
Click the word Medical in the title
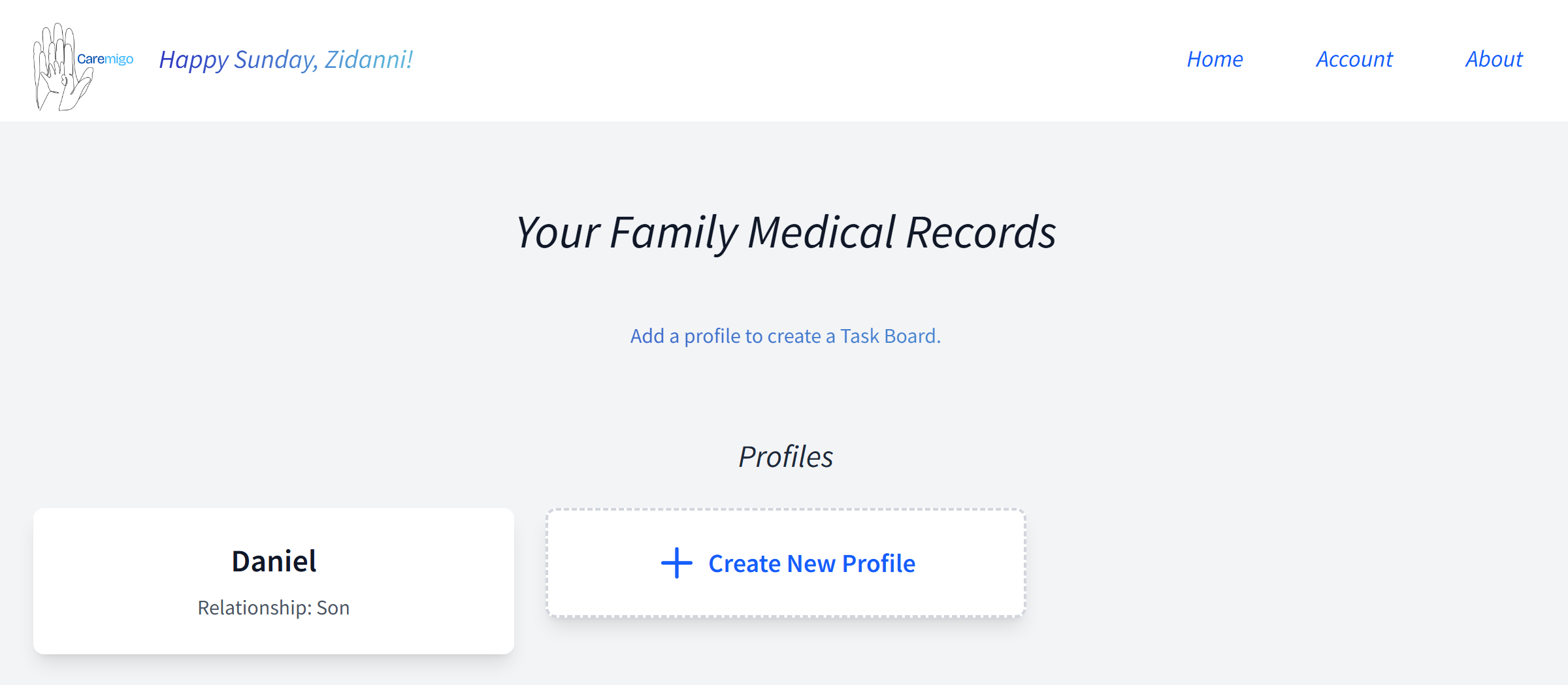coord(821,232)
